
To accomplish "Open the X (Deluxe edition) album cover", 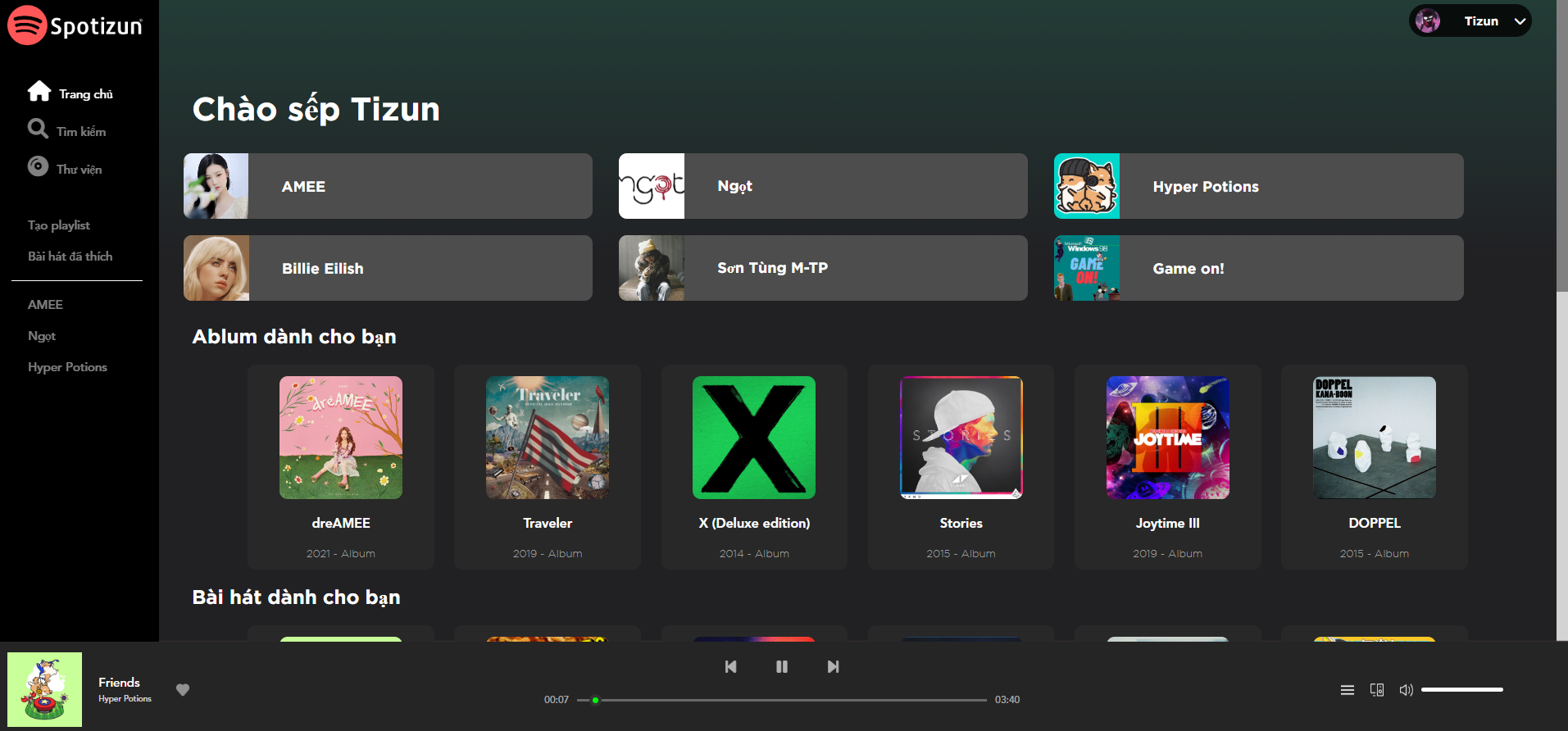I will pos(754,438).
